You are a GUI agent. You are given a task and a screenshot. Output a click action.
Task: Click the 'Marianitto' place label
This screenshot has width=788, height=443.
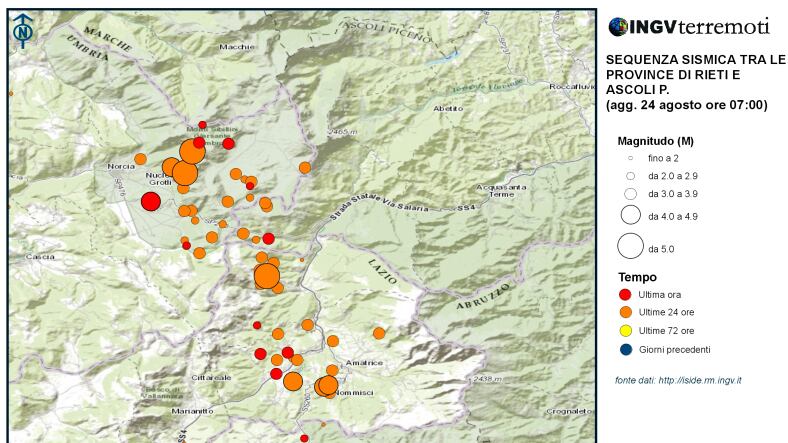pyautogui.click(x=192, y=411)
